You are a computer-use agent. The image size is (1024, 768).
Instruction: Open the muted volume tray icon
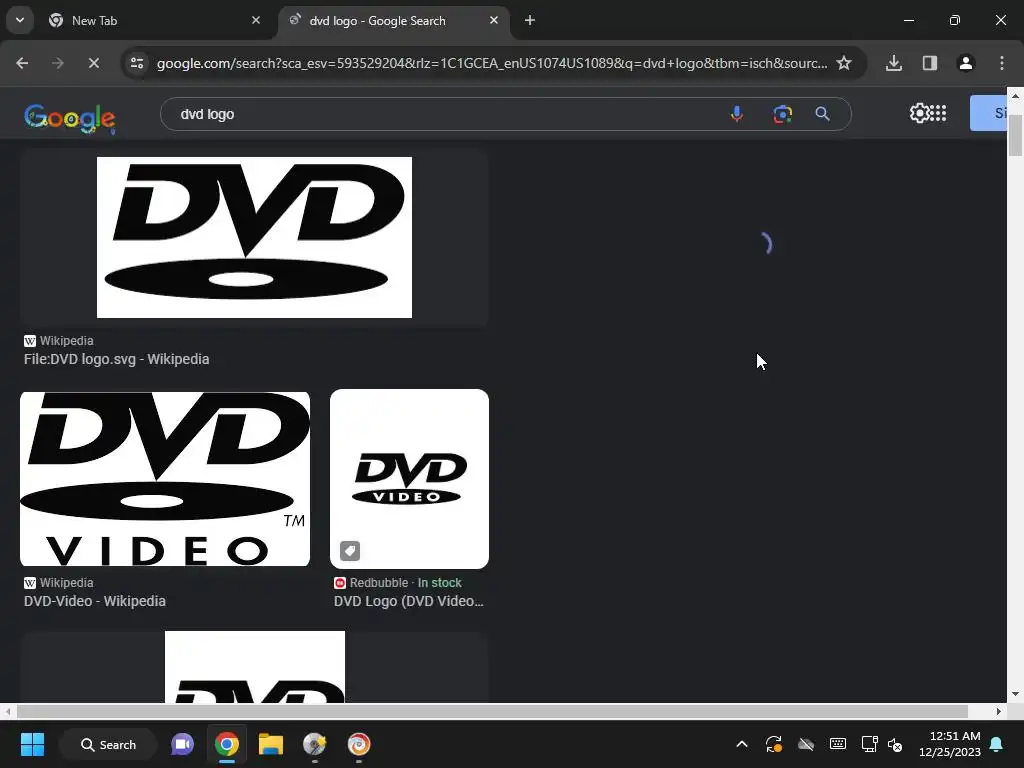click(x=895, y=744)
